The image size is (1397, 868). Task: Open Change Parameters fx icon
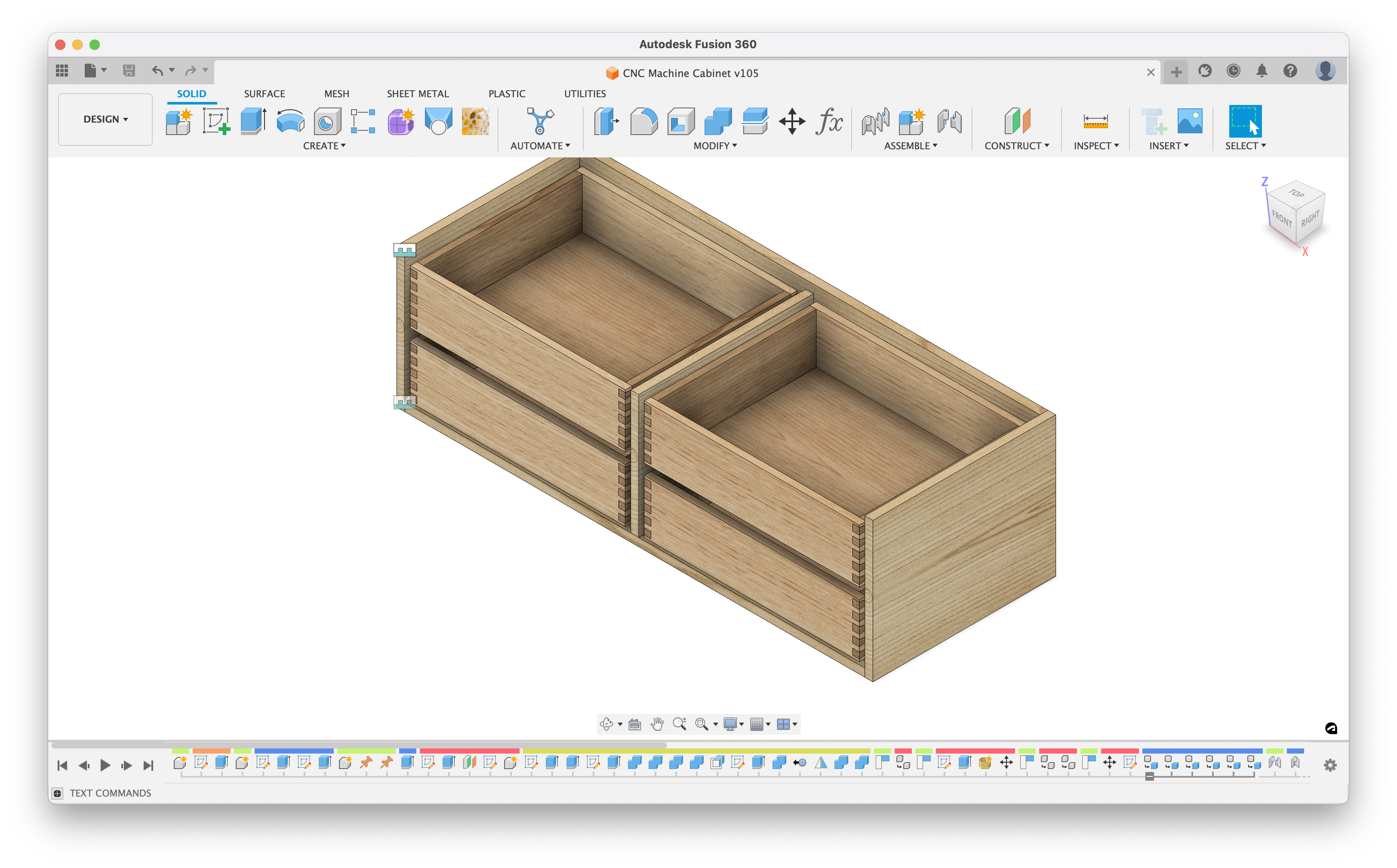click(x=829, y=121)
